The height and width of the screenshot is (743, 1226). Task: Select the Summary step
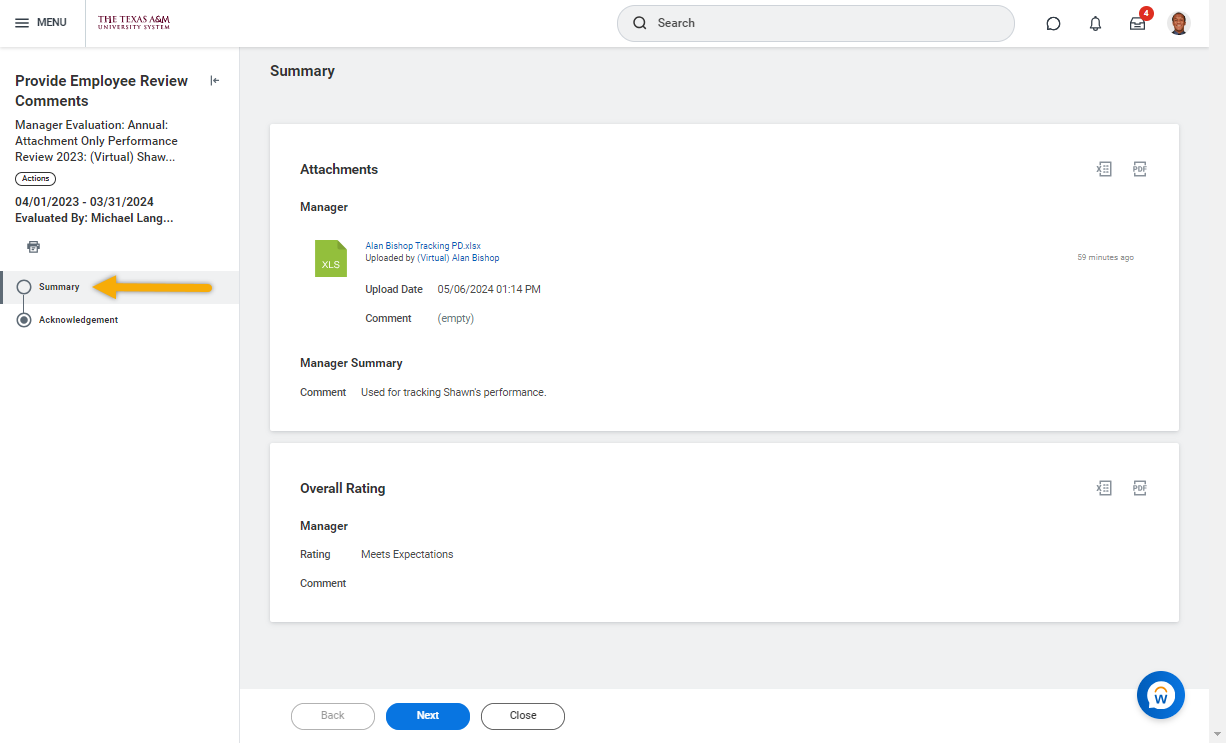59,287
